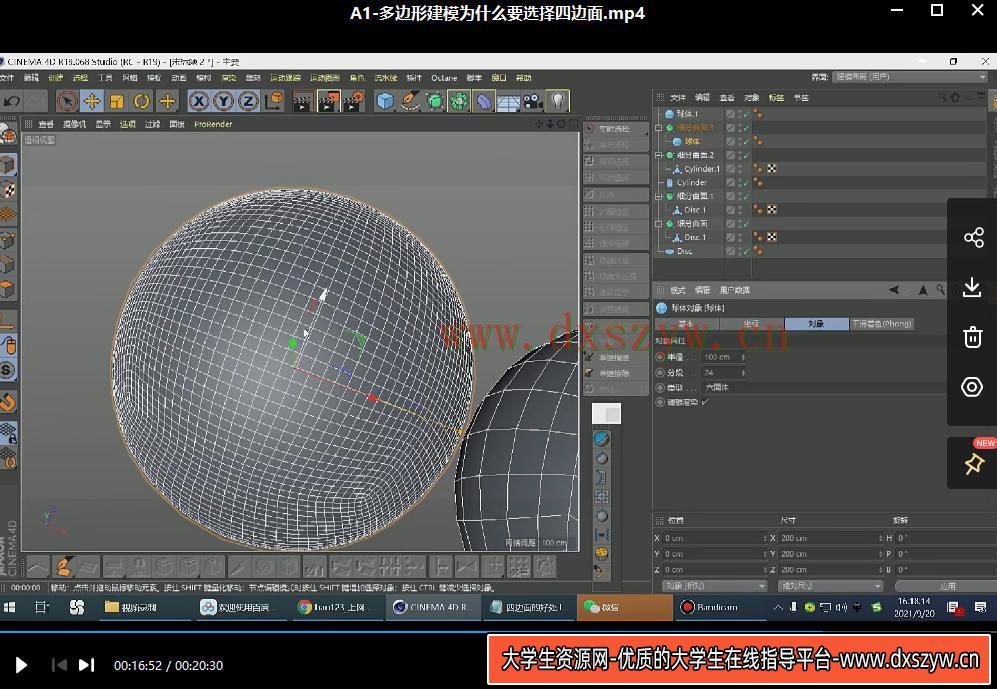This screenshot has height=689, width=997.
Task: Open the Octane menu
Action: coord(444,78)
